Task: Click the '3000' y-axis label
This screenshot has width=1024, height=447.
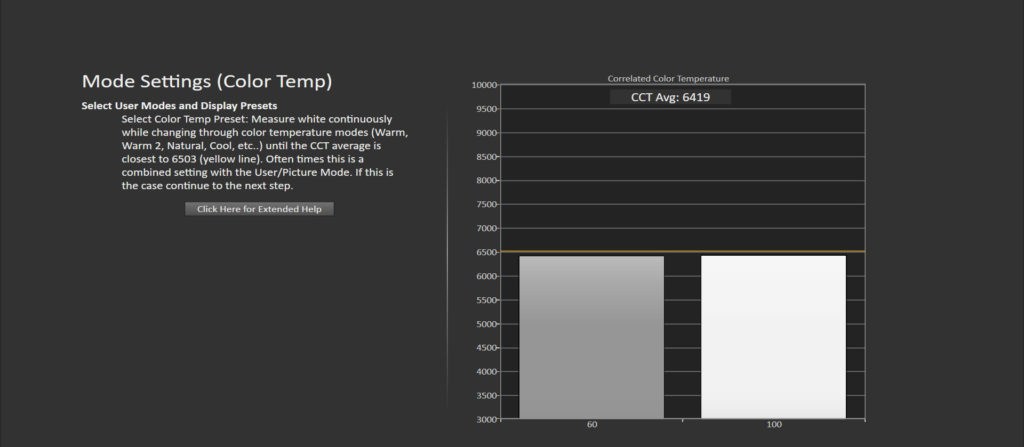Action: pyautogui.click(x=486, y=420)
